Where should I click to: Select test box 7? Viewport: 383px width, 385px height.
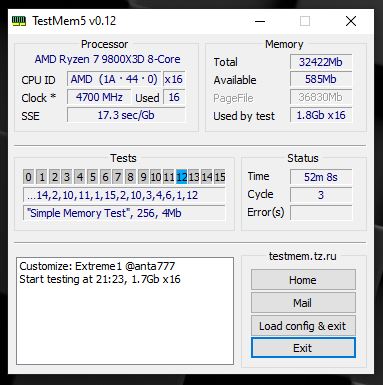coord(118,177)
